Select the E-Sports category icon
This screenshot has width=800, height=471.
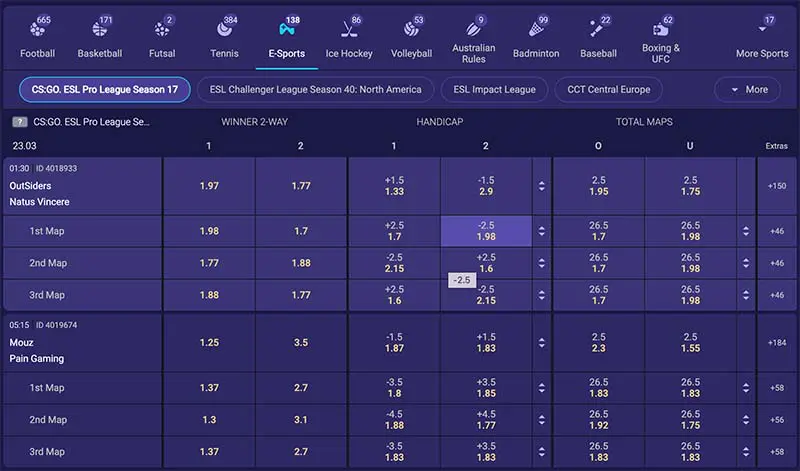(287, 29)
